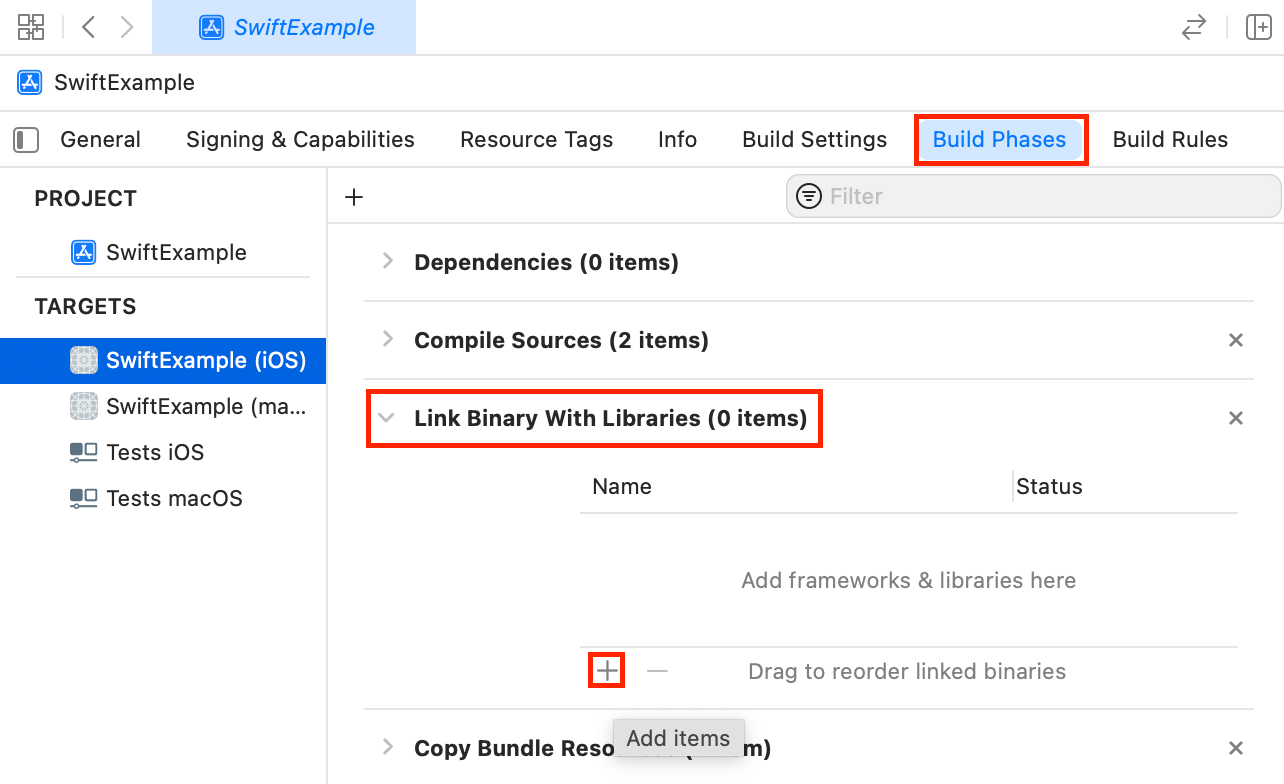Select the Tests macOS target
This screenshot has height=784, width=1284.
click(174, 498)
